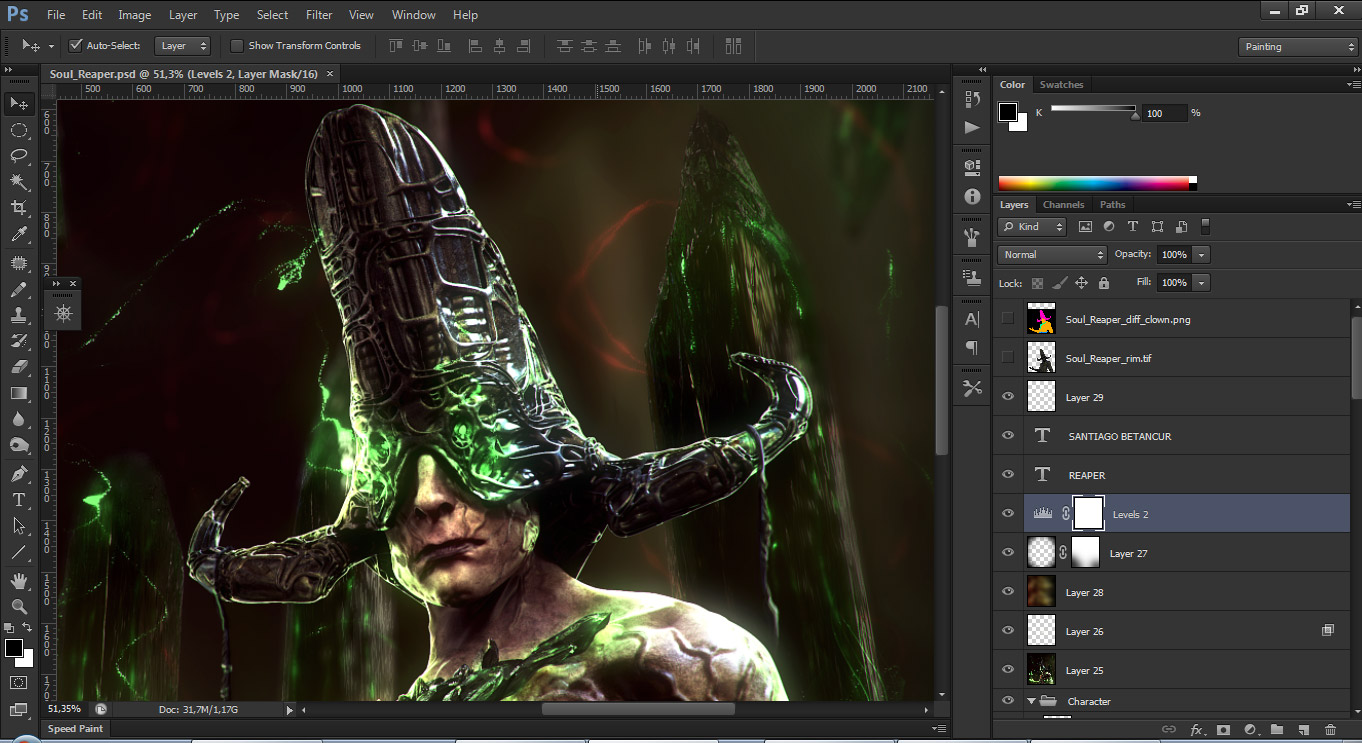The image size is (1362, 743).
Task: Open the Layers panel flyout menu
Action: tap(1352, 205)
